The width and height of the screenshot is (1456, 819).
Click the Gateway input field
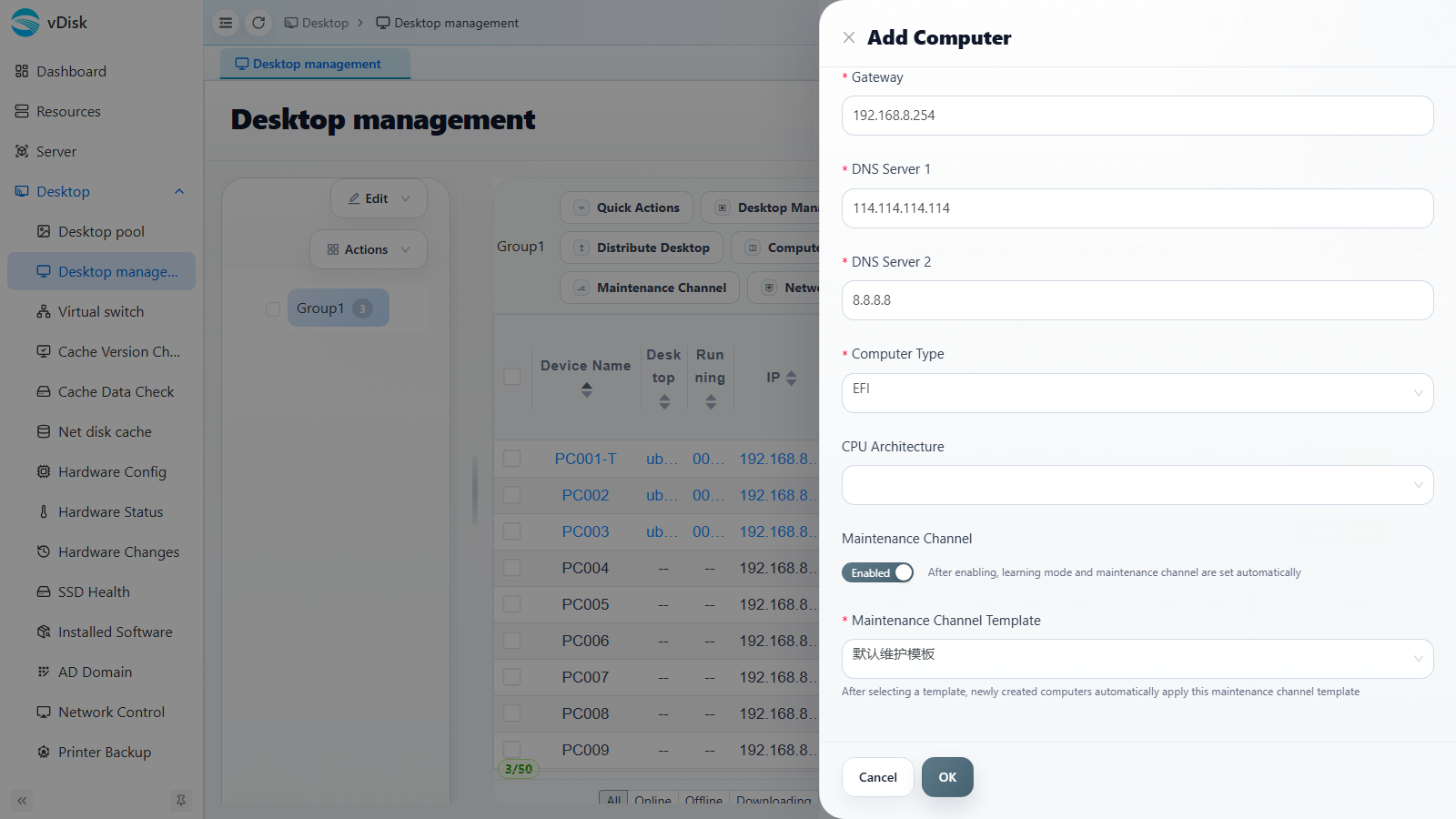(1137, 116)
